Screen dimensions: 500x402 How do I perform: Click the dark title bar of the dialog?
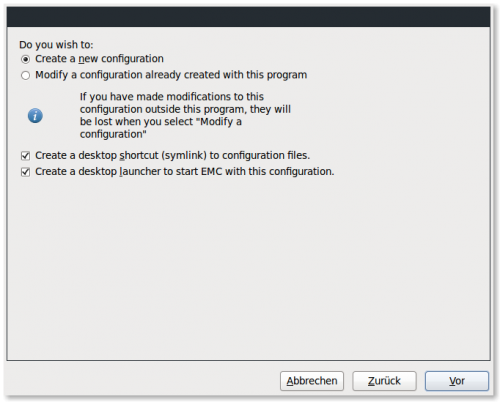248,17
